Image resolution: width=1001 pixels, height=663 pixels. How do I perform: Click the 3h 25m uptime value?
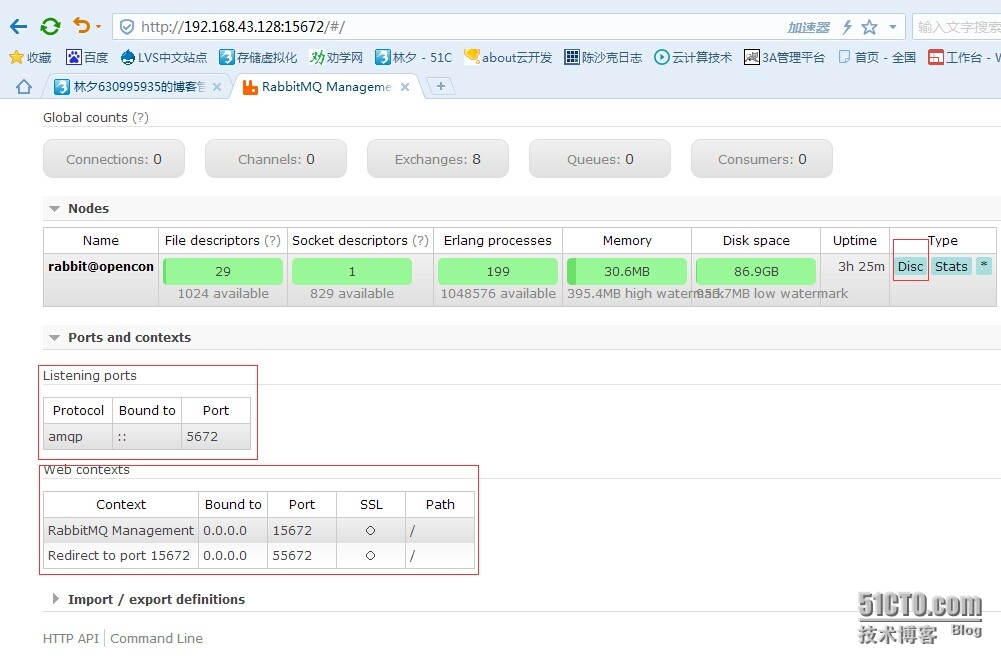point(861,267)
